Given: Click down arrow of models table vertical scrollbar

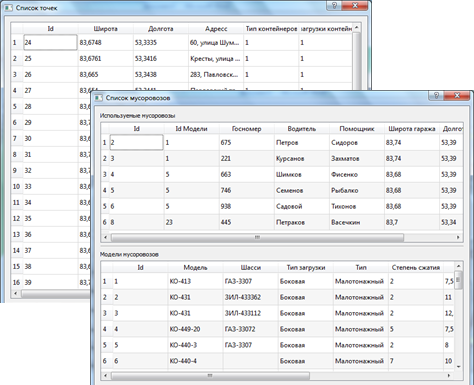Looking at the screenshot, I should (x=458, y=367).
